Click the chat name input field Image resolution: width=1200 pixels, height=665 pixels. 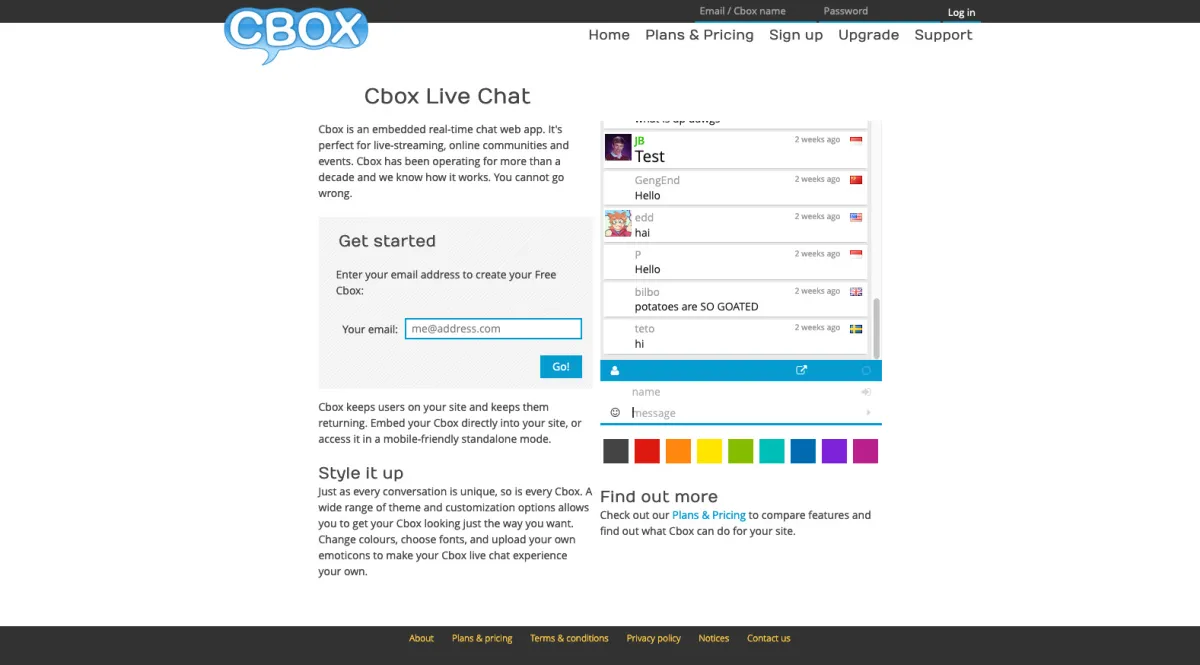click(x=744, y=392)
